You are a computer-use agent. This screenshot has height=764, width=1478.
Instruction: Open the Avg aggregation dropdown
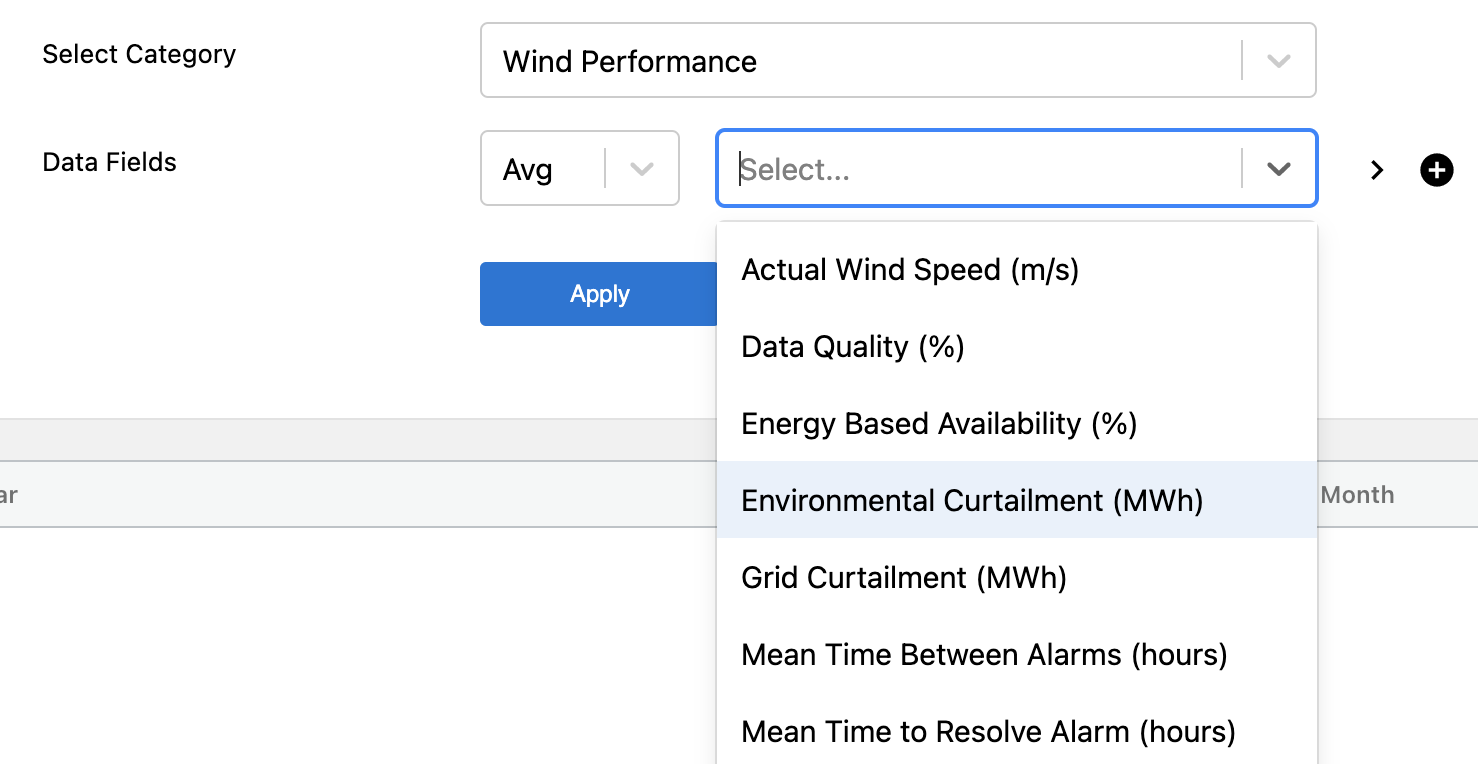(x=545, y=169)
